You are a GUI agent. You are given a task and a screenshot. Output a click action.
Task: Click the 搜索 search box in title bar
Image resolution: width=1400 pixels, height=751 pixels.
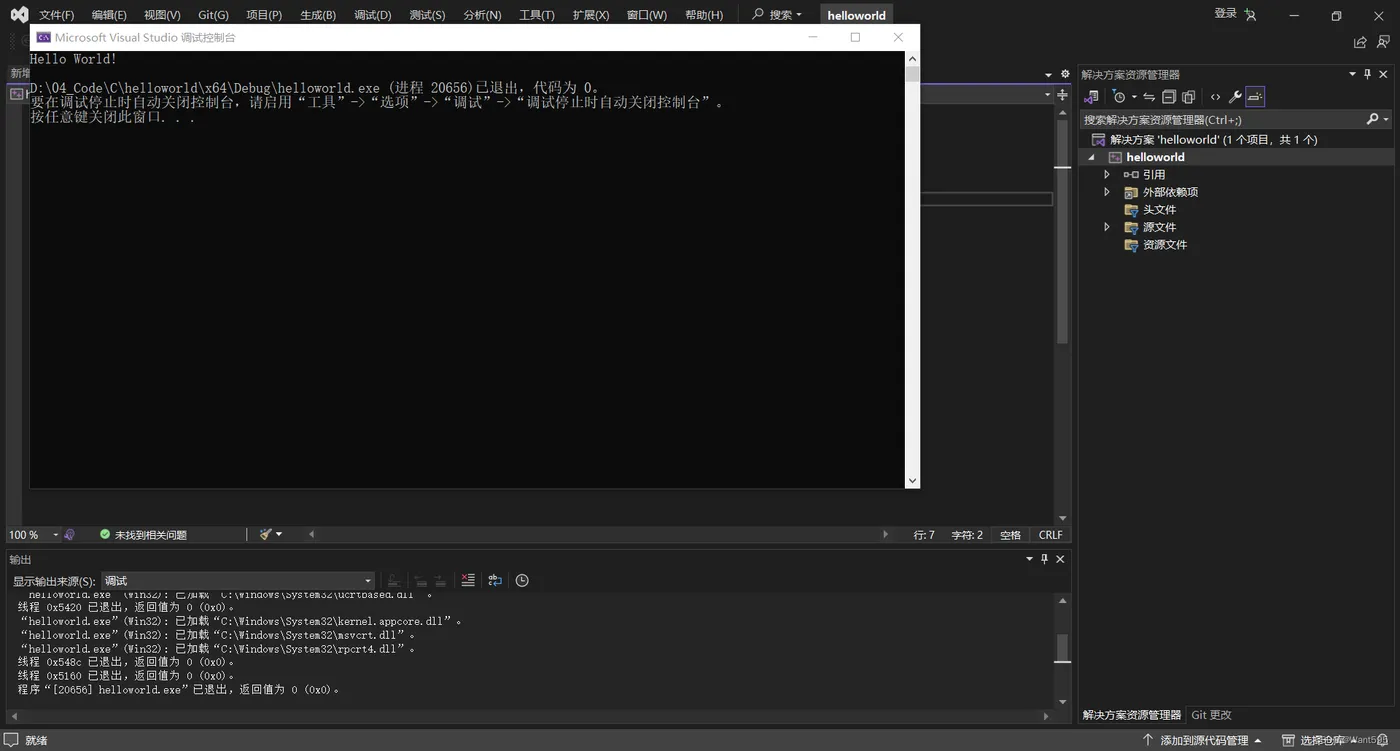click(x=777, y=15)
